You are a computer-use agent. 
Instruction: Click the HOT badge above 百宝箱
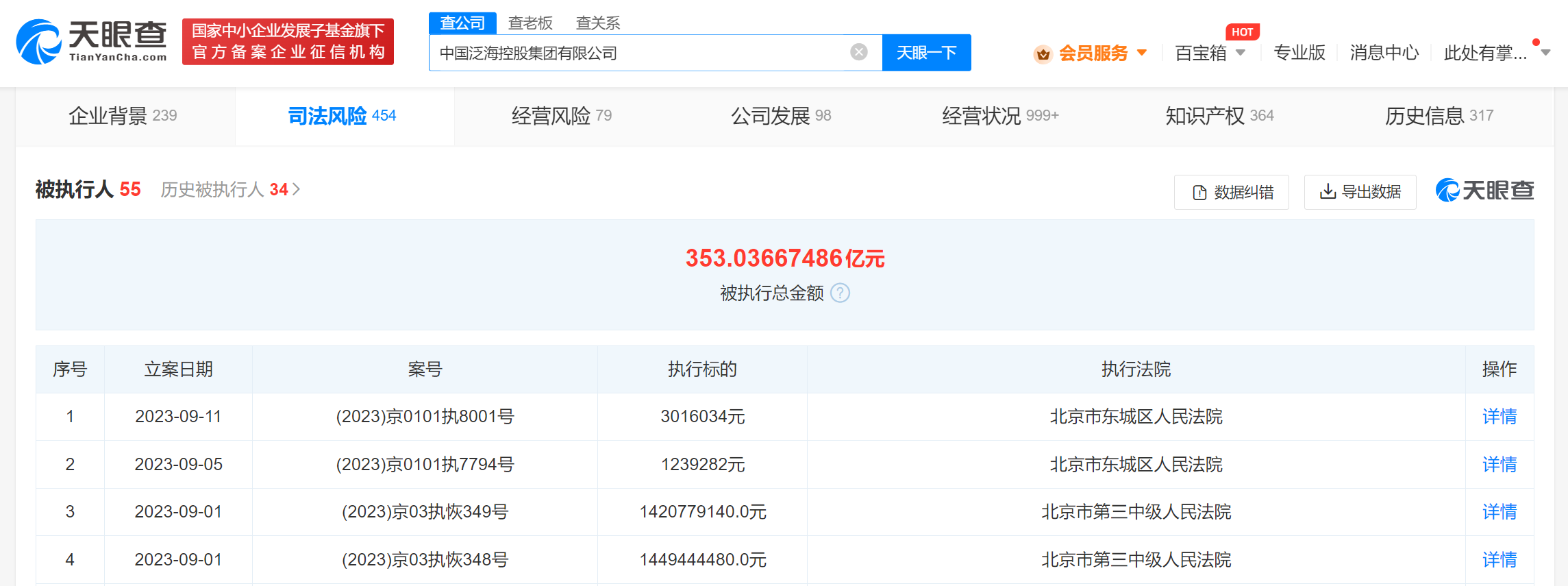tap(1242, 32)
